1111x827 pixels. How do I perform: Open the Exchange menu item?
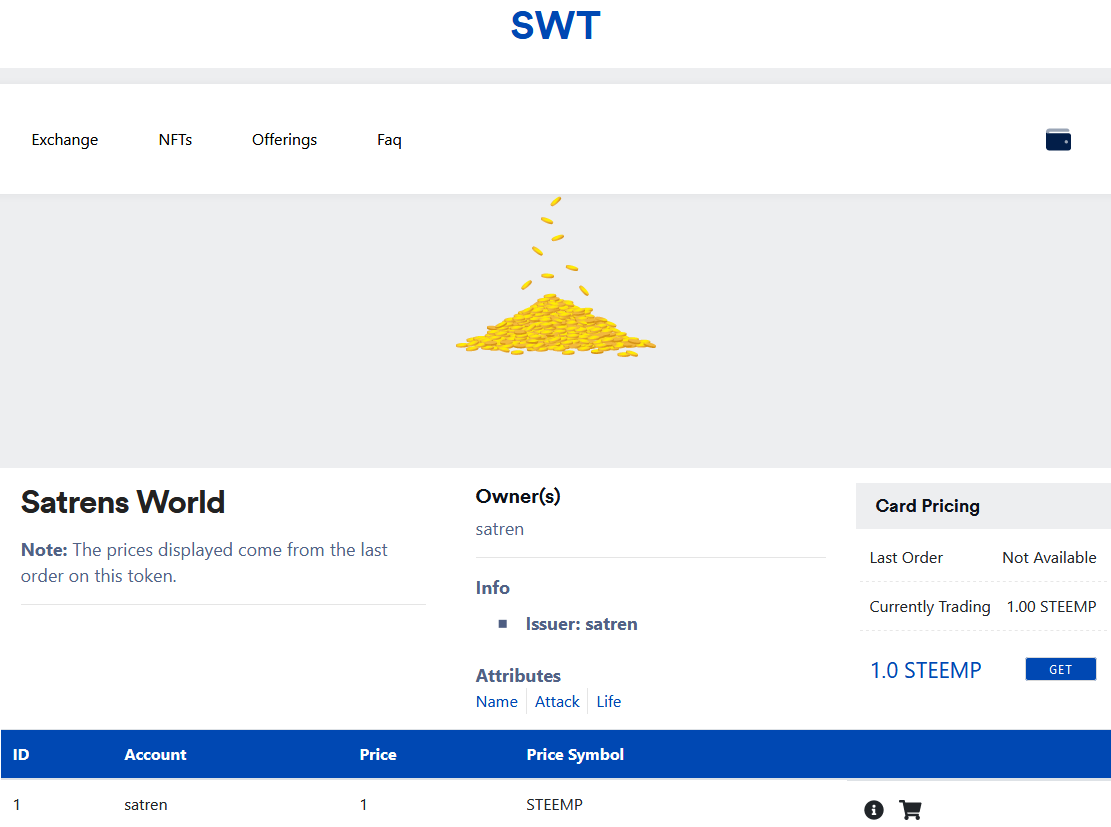coord(64,140)
